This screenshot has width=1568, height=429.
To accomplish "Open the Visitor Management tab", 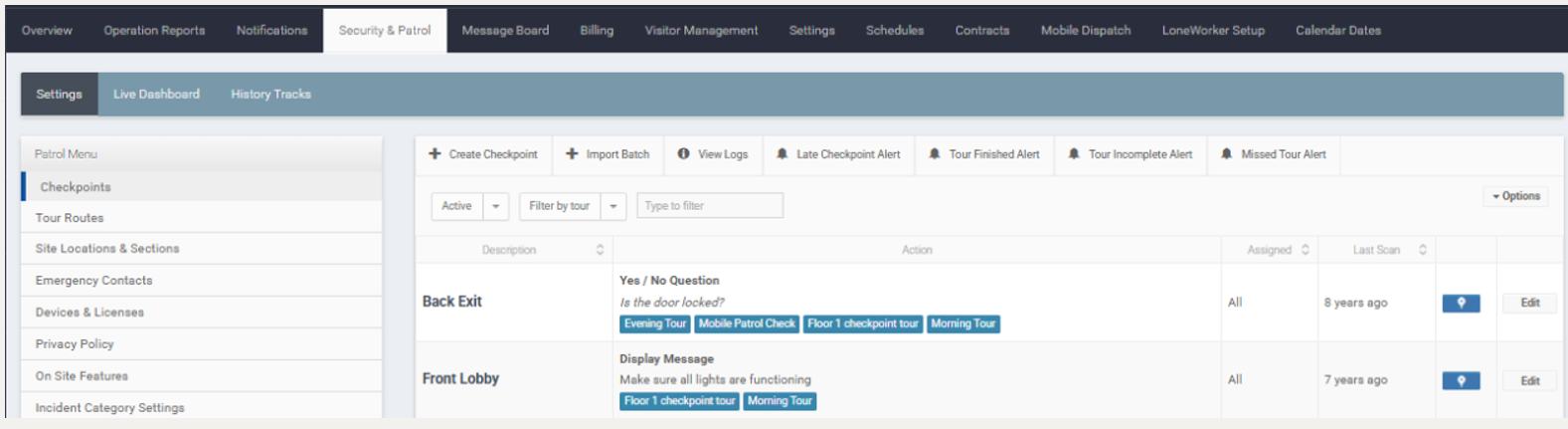I will [x=701, y=31].
